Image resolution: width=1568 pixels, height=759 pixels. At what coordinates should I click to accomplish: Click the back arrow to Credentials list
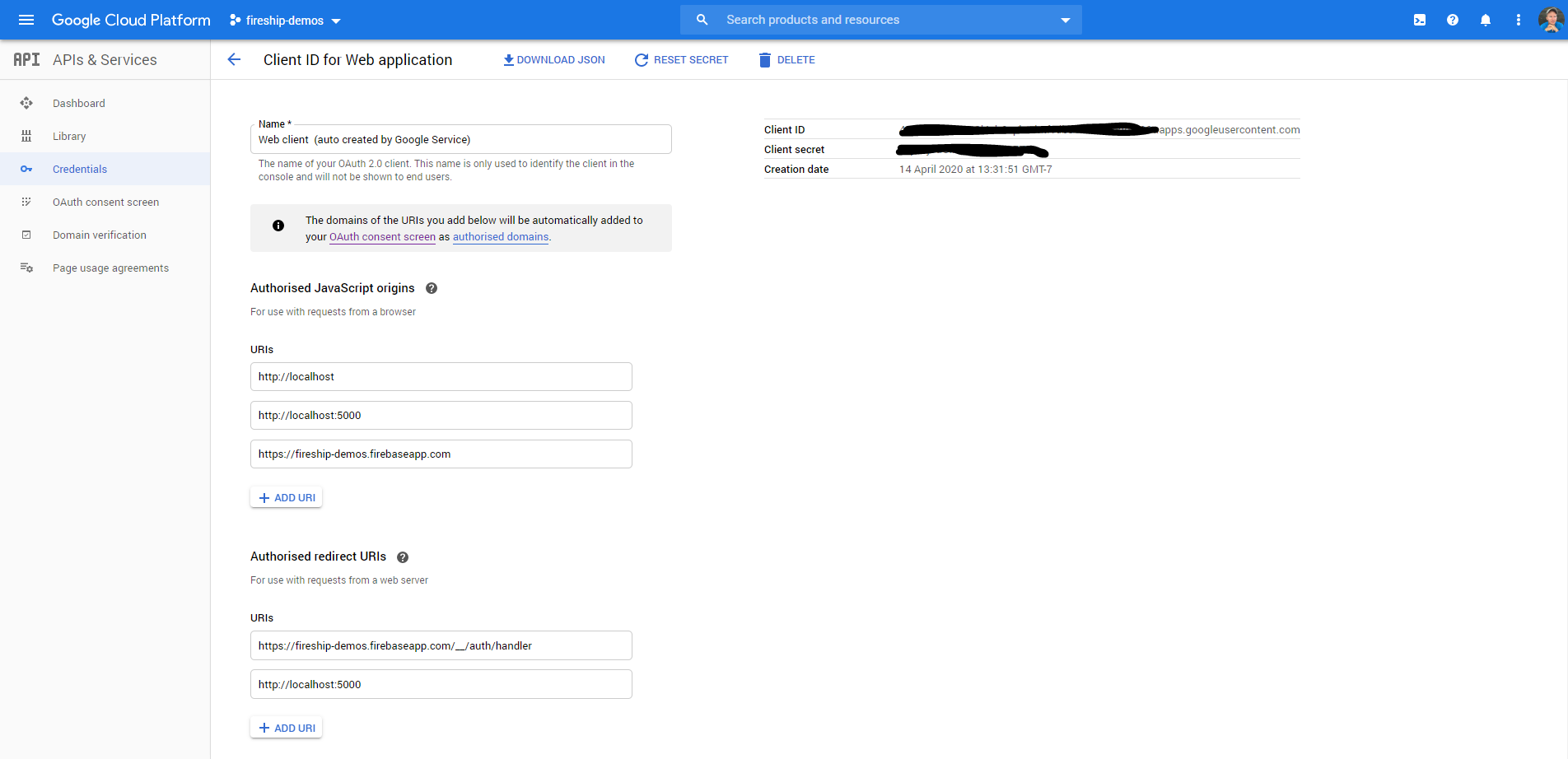click(x=234, y=59)
